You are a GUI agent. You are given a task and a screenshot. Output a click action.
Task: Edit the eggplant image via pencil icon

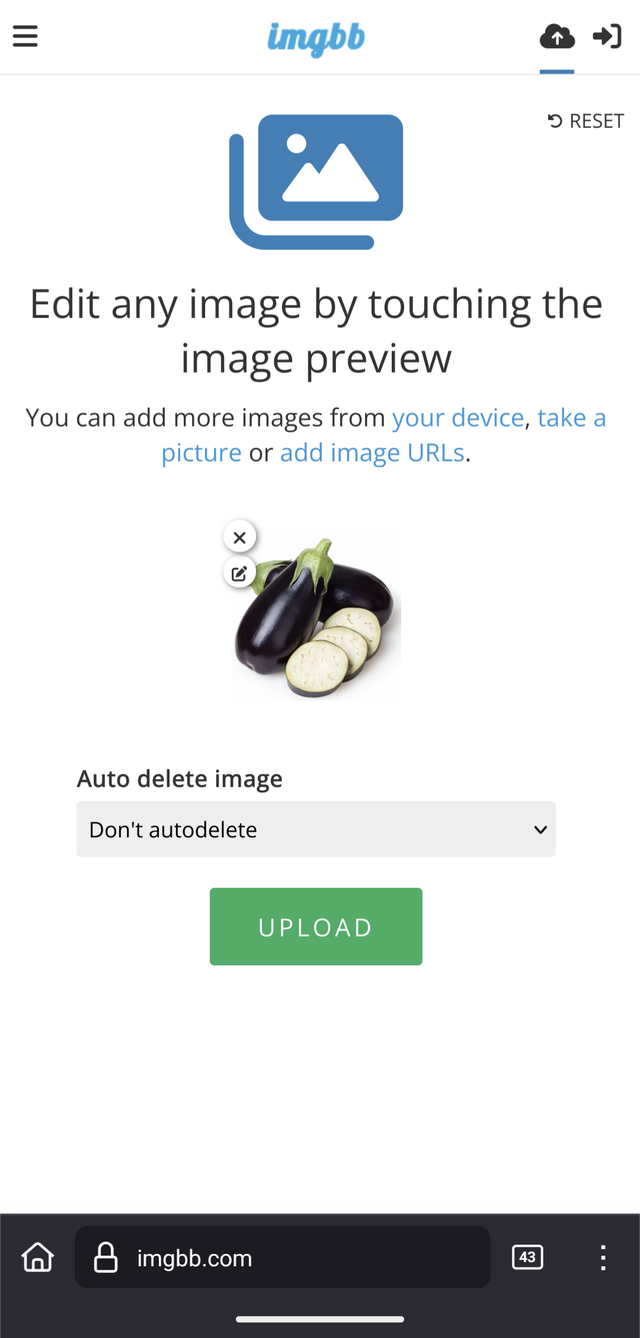(x=239, y=574)
